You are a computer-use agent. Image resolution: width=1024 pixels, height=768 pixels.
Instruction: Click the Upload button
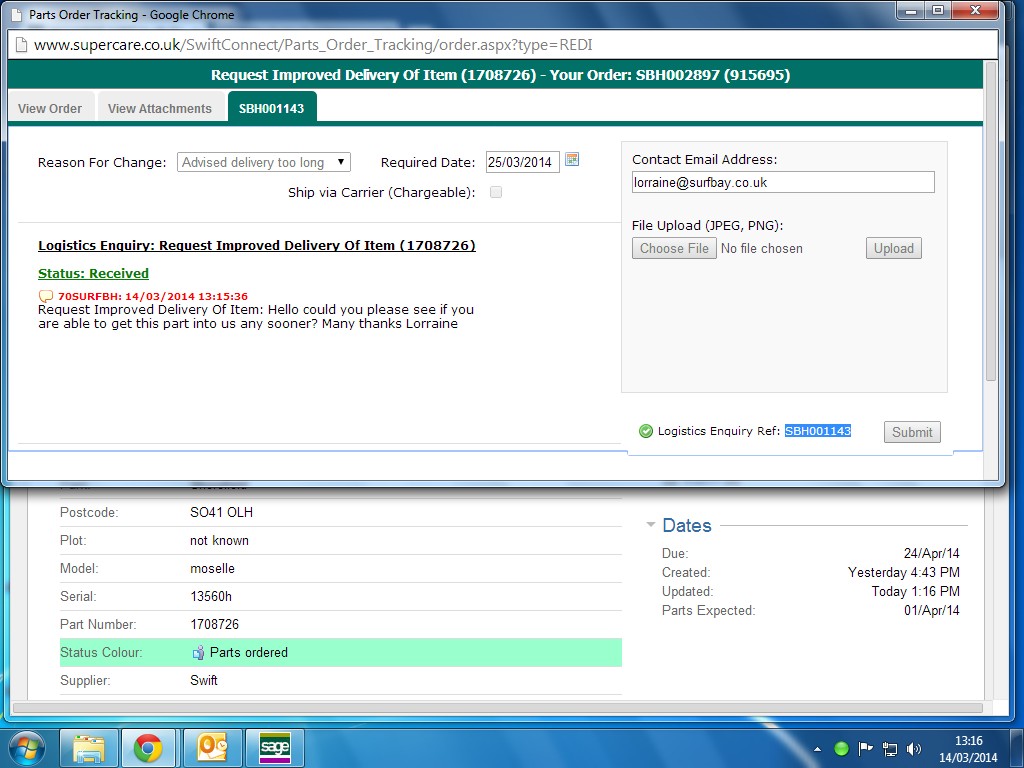(893, 248)
